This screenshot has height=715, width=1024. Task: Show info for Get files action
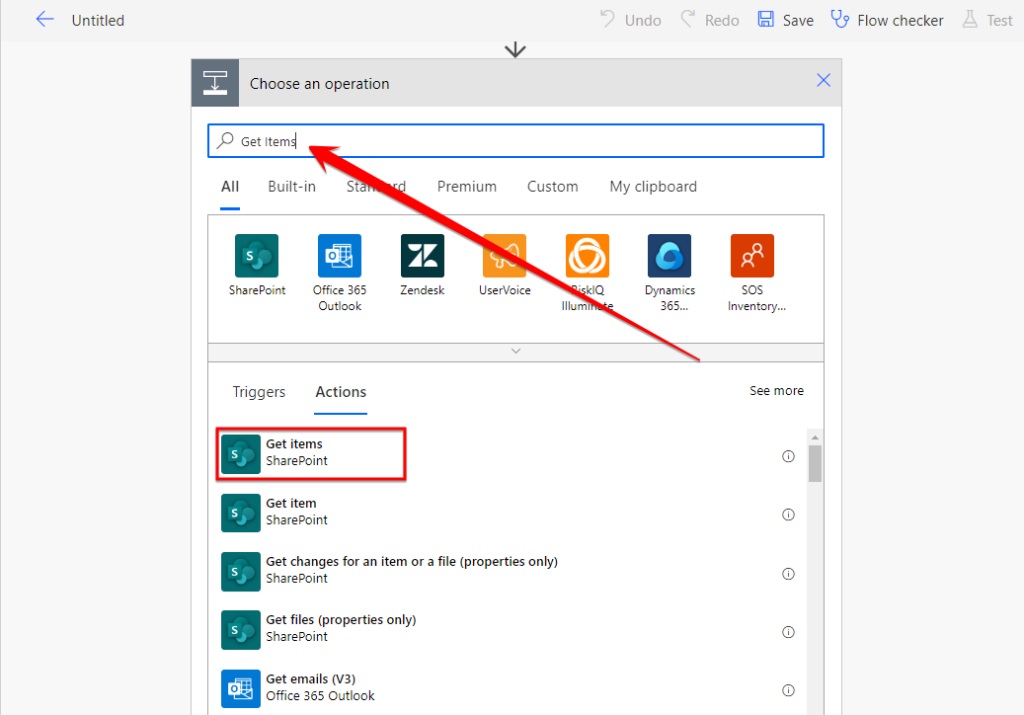(x=788, y=631)
